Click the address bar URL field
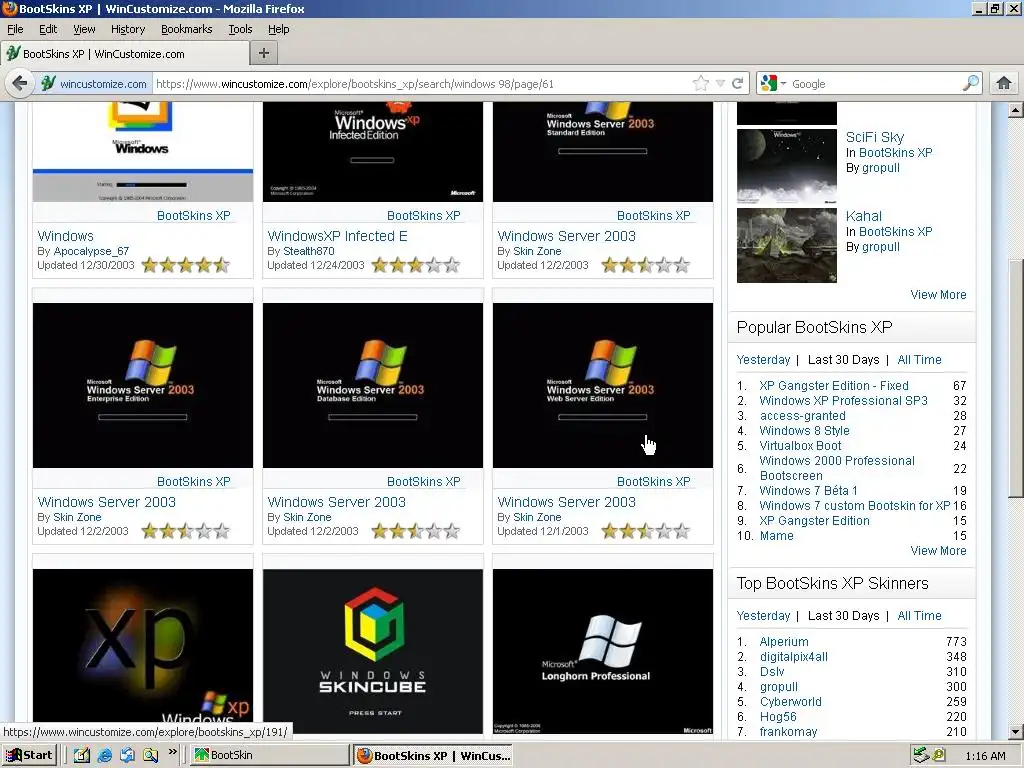Viewport: 1024px width, 768px height. click(421, 84)
